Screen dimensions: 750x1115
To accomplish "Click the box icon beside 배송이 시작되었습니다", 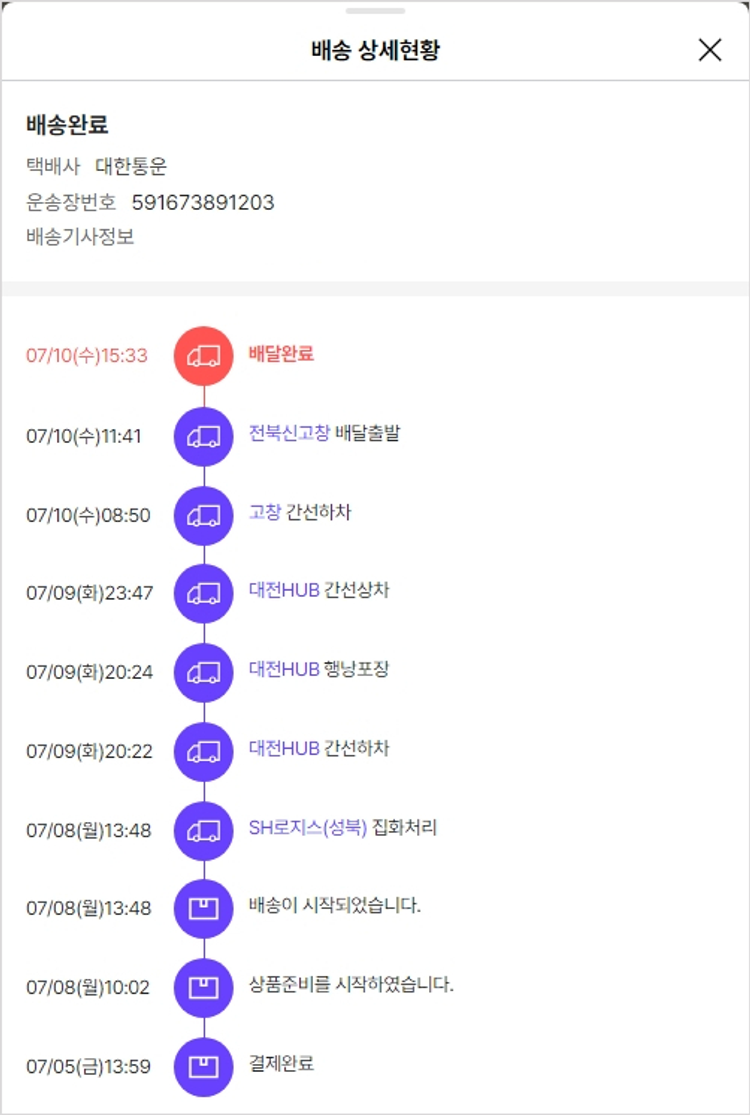I will point(204,908).
